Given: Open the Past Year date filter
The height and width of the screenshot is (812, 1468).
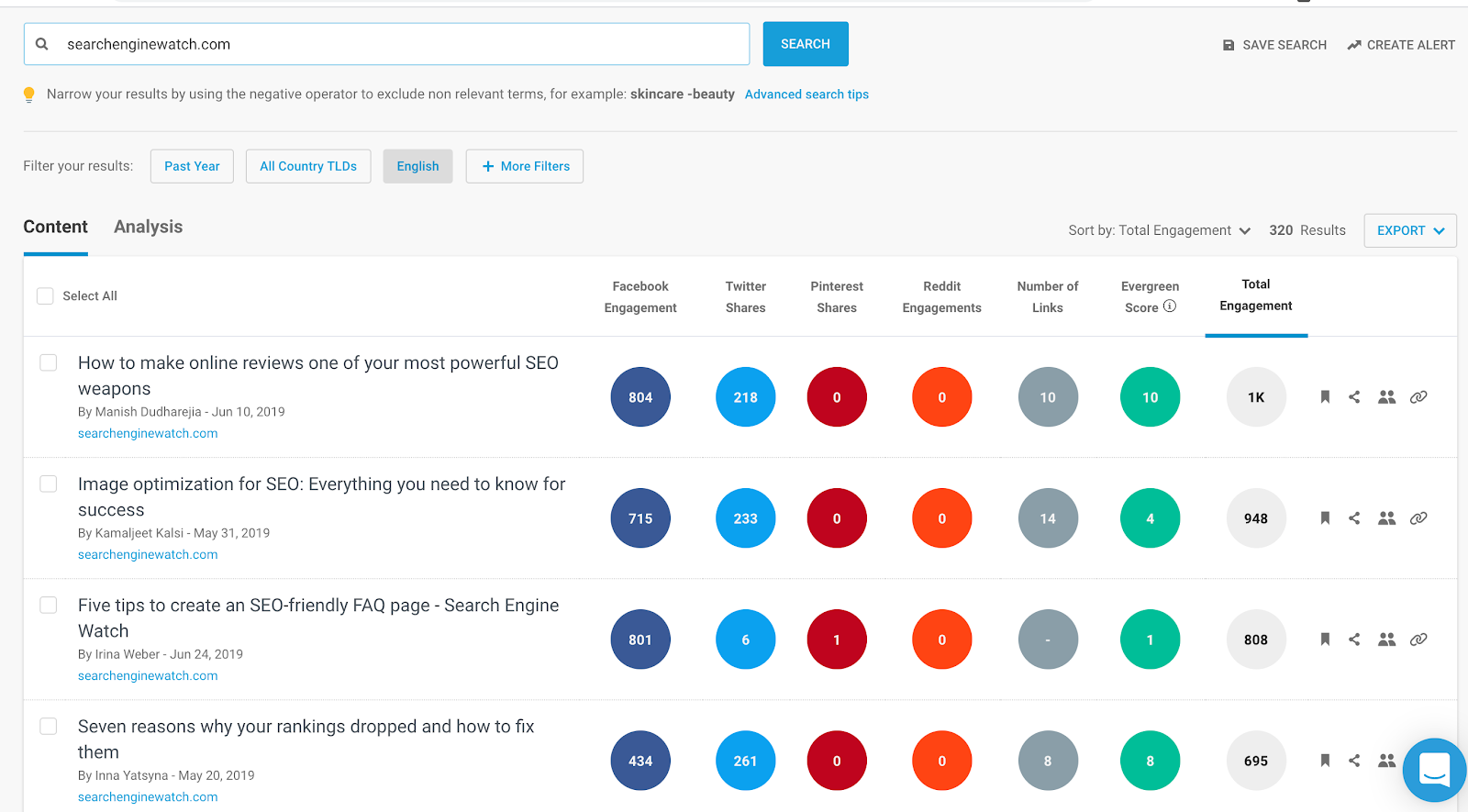Looking at the screenshot, I should (x=192, y=166).
